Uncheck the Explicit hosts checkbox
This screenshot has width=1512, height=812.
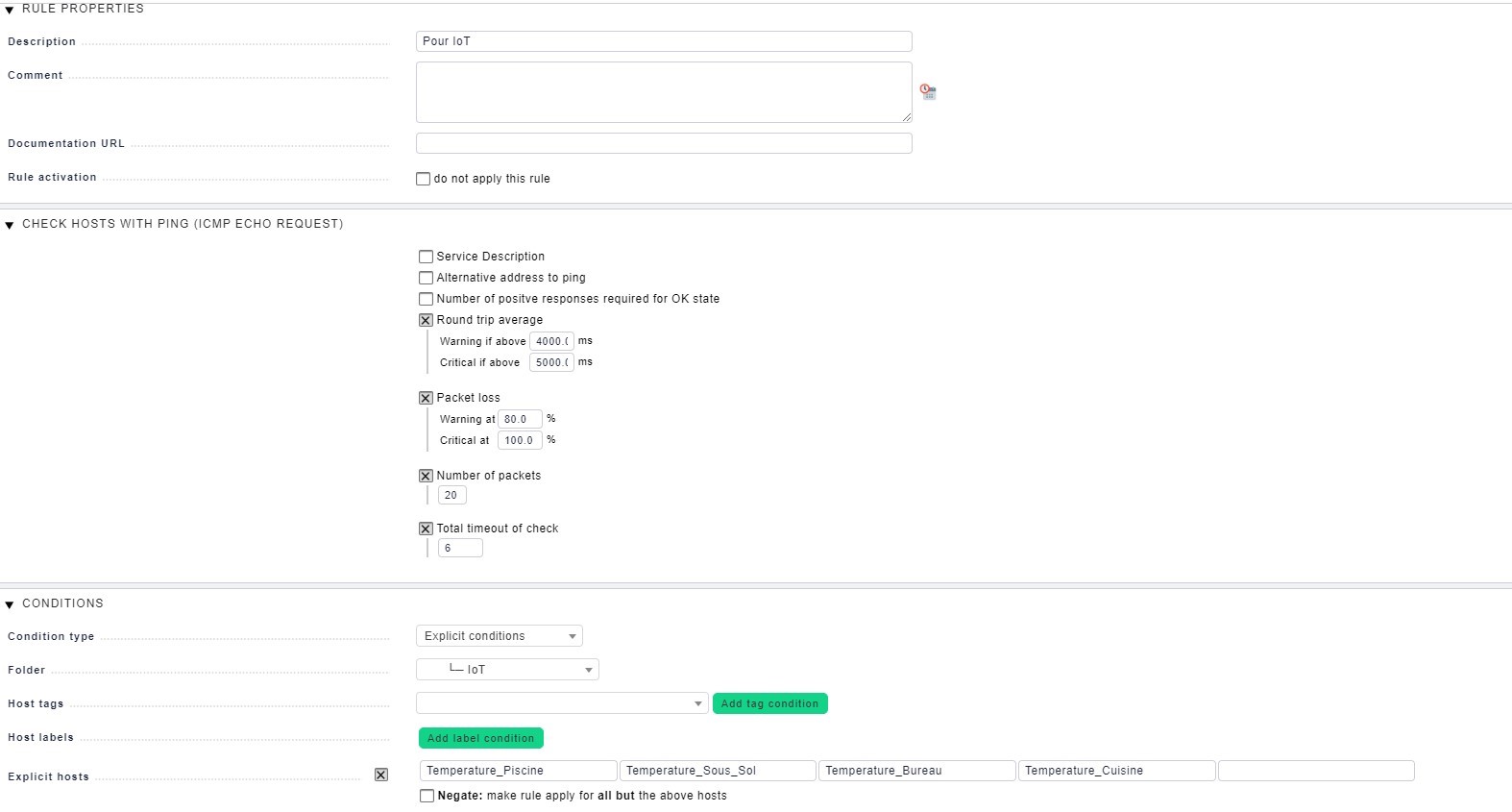coord(381,775)
